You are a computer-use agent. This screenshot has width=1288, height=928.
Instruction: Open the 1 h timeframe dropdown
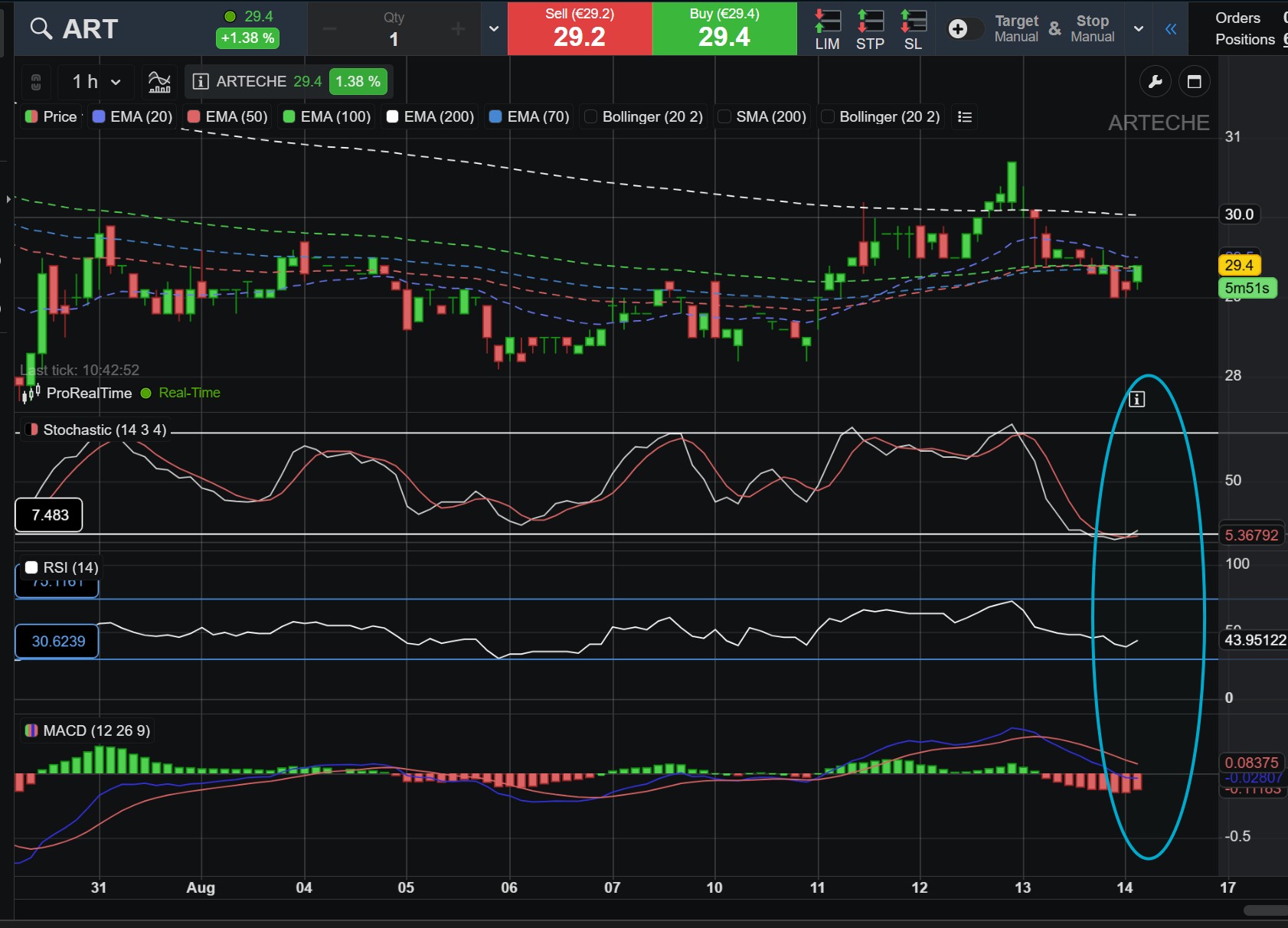96,82
